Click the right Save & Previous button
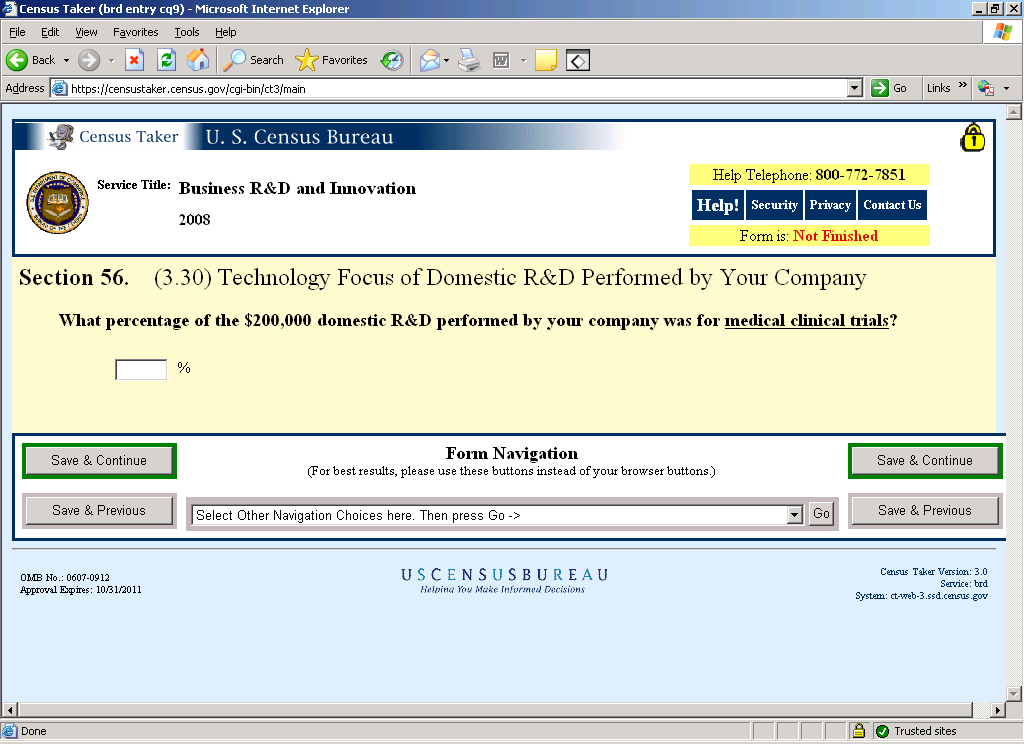The width and height of the screenshot is (1024, 744). (925, 510)
